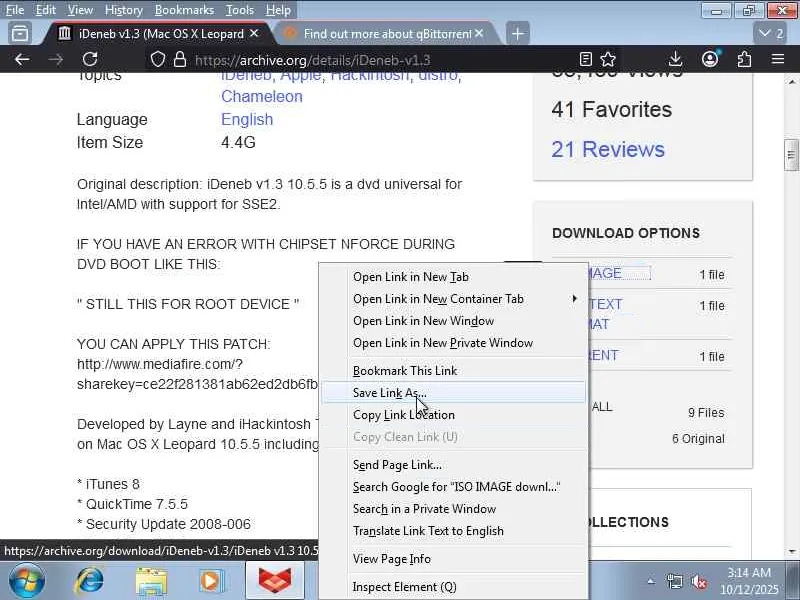This screenshot has height=600, width=800.
Task: Toggle reader view icon in address bar
Action: coord(586,60)
